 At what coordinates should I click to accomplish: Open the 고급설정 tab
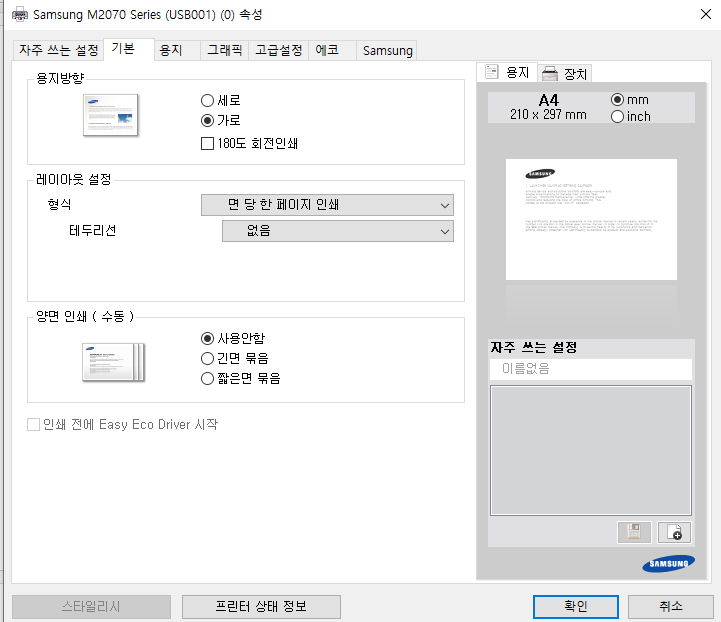click(279, 50)
